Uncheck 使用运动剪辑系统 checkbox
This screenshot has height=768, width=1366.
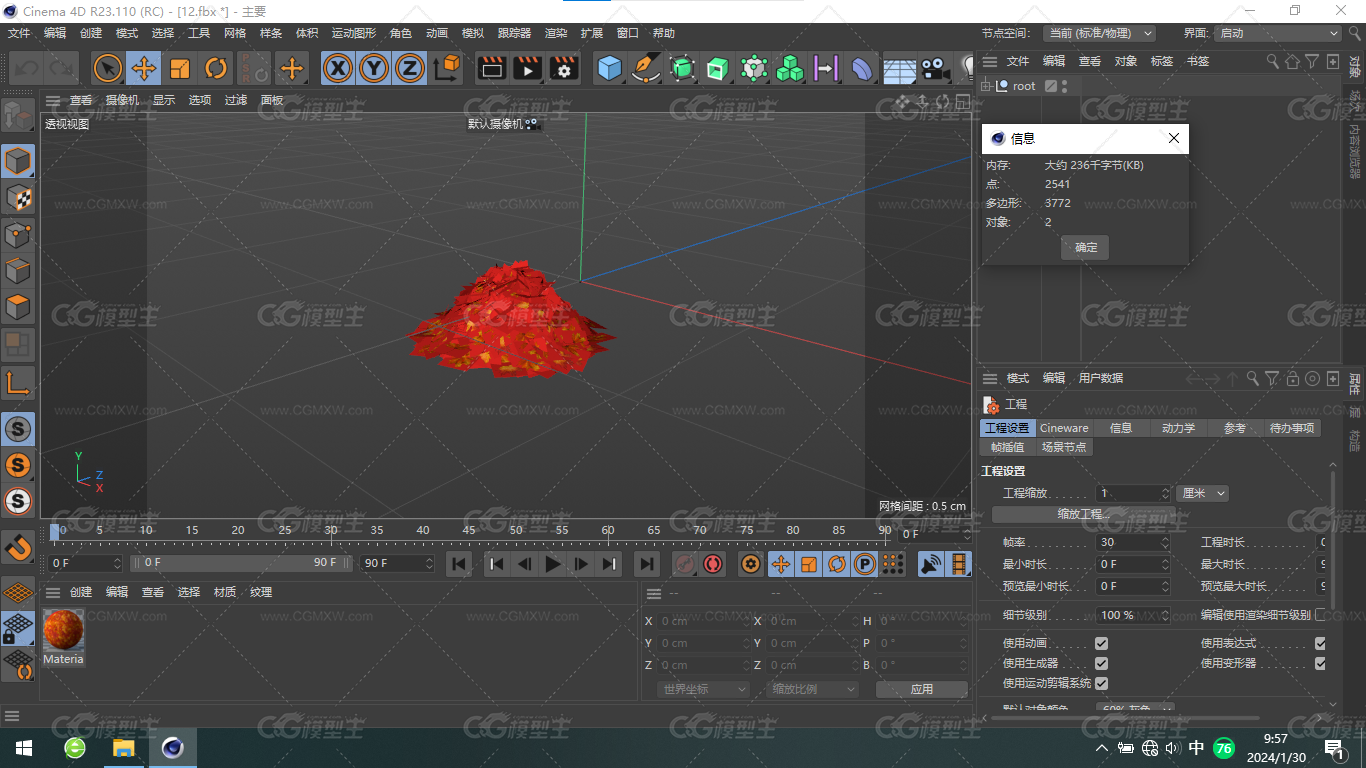[1101, 683]
